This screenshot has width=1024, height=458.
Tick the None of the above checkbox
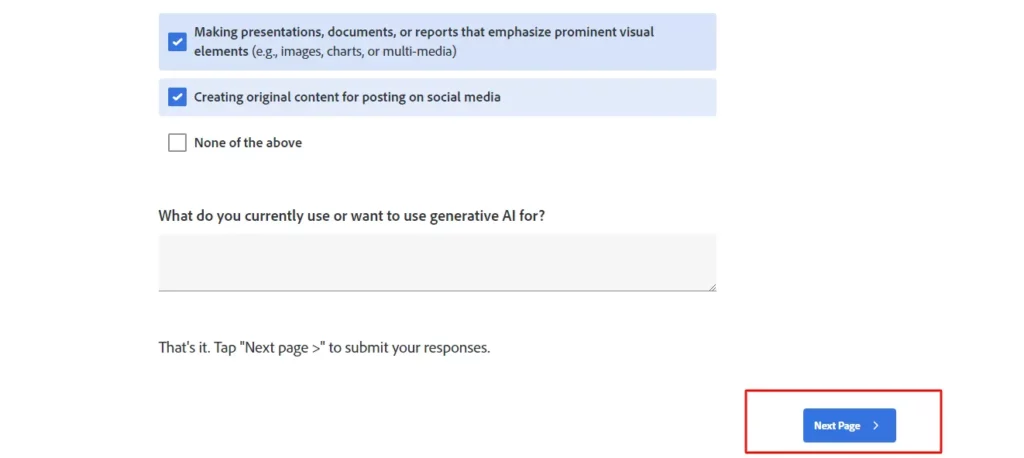pyautogui.click(x=177, y=142)
